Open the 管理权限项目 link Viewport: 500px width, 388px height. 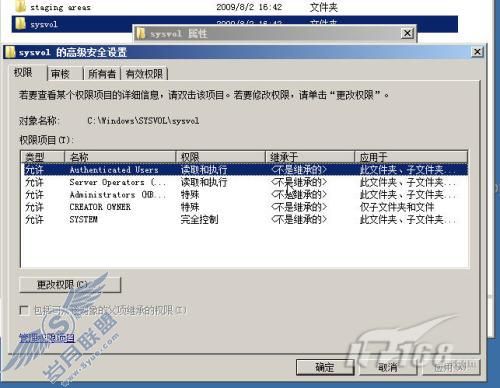click(47, 338)
